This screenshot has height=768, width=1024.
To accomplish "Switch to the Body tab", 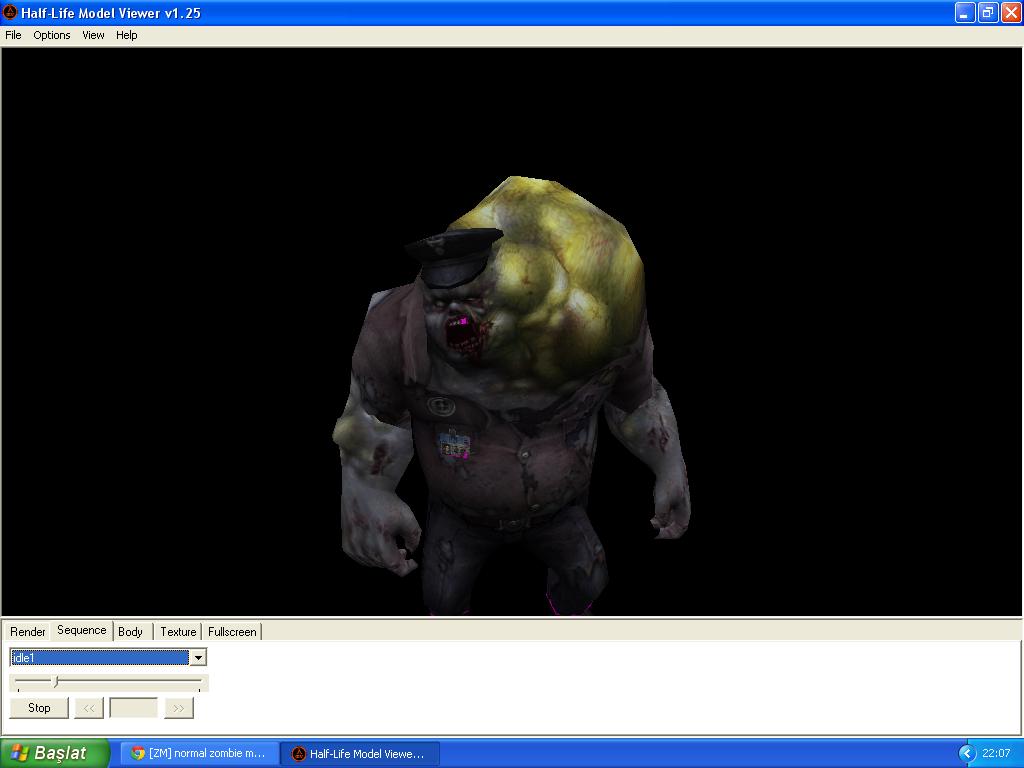I will coord(131,632).
